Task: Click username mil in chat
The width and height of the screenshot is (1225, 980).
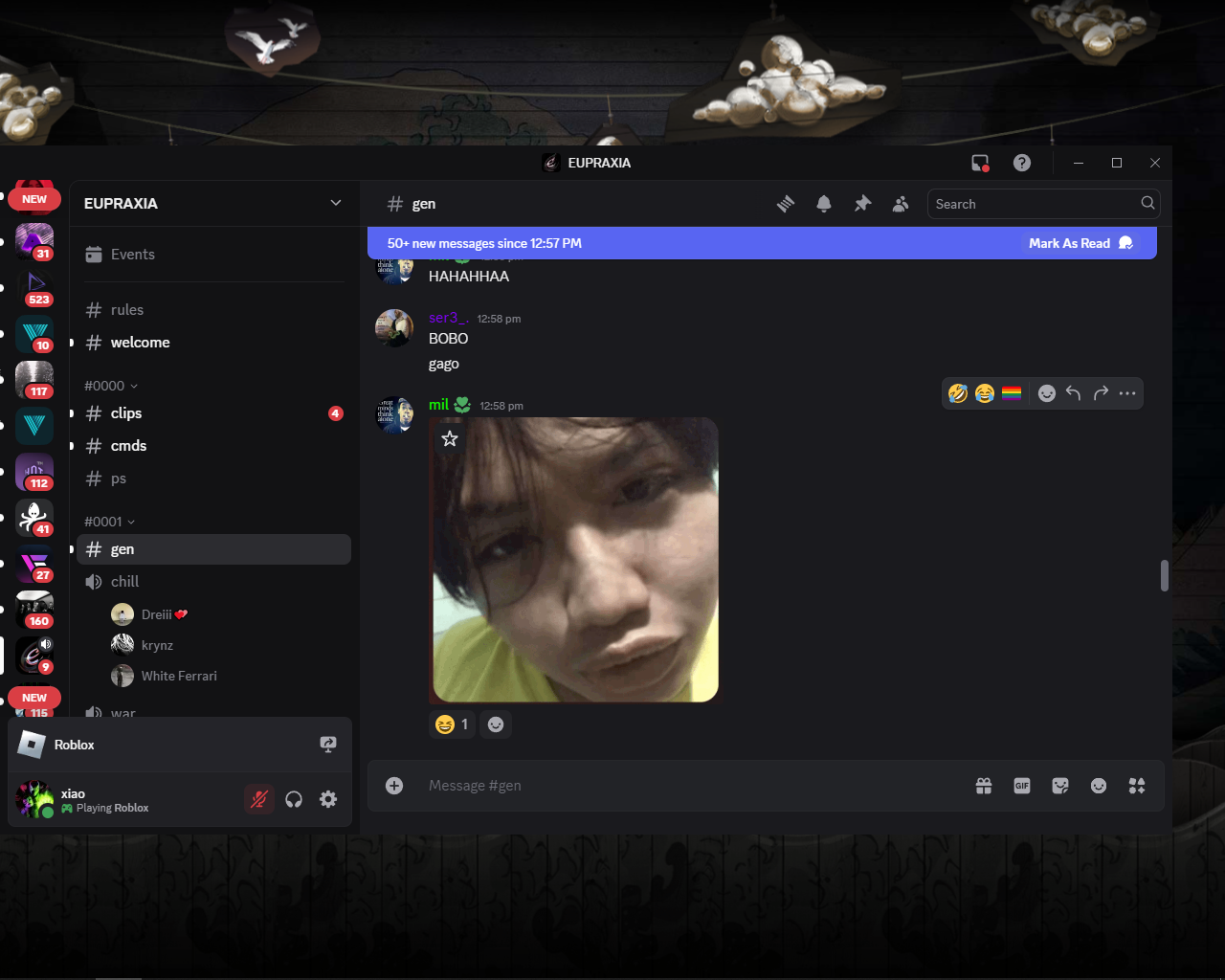Action: click(439, 405)
